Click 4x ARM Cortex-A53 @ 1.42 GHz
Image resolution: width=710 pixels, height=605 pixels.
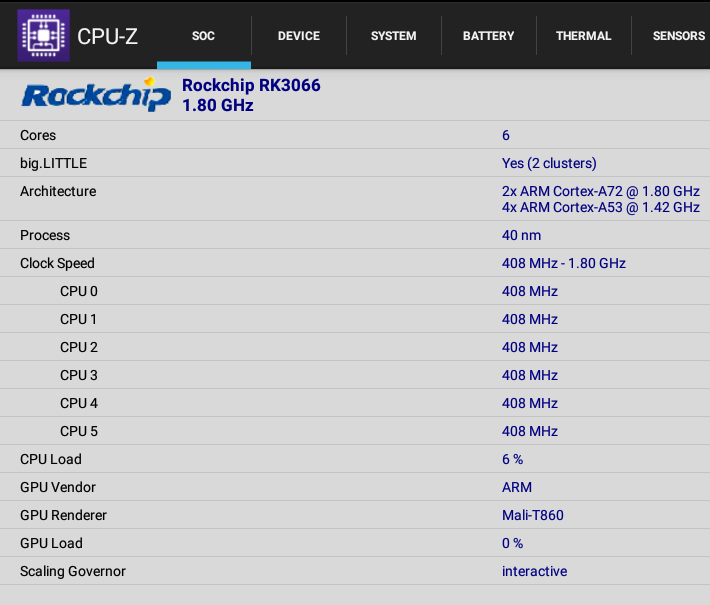tap(601, 207)
